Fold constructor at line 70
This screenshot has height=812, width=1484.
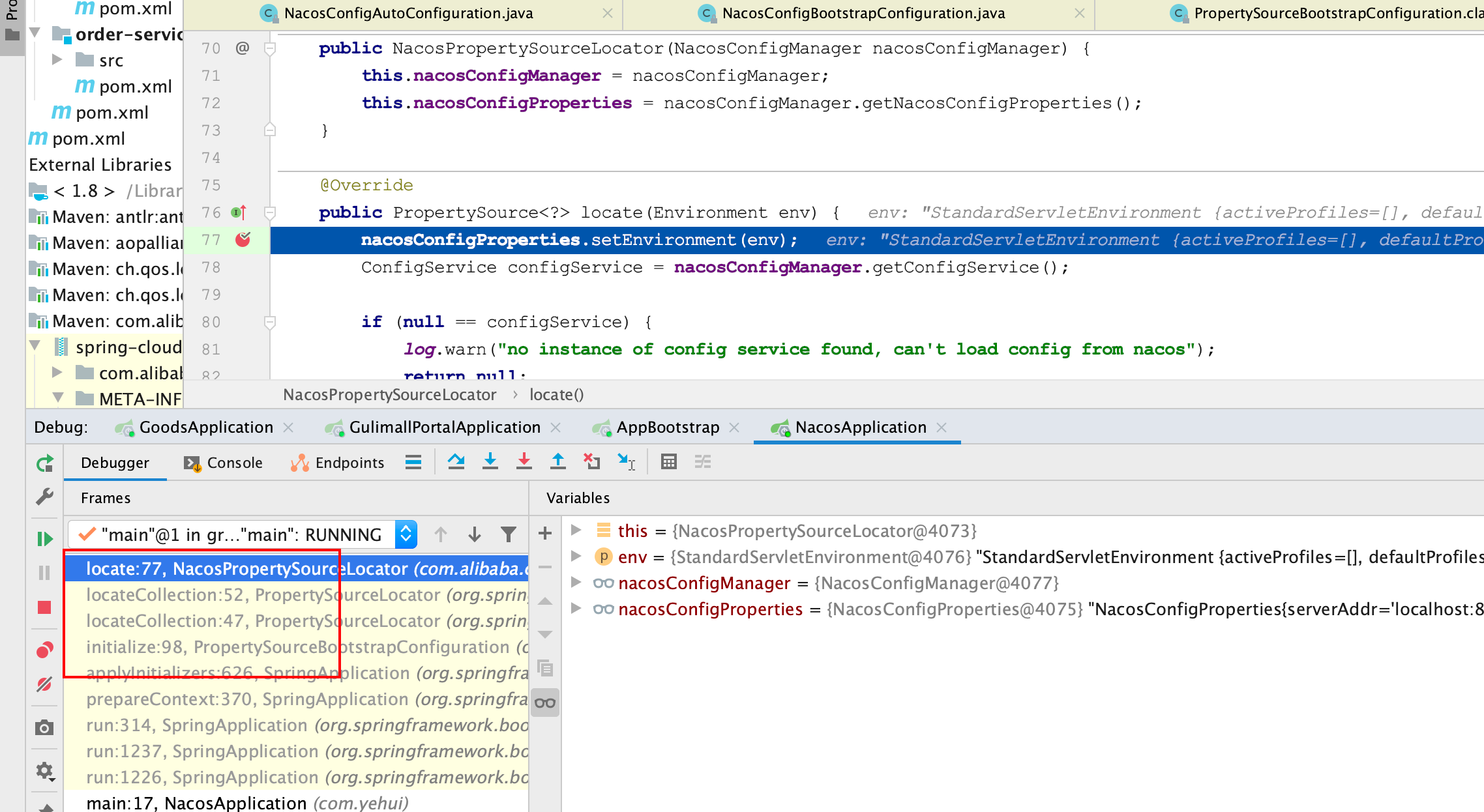coord(269,48)
